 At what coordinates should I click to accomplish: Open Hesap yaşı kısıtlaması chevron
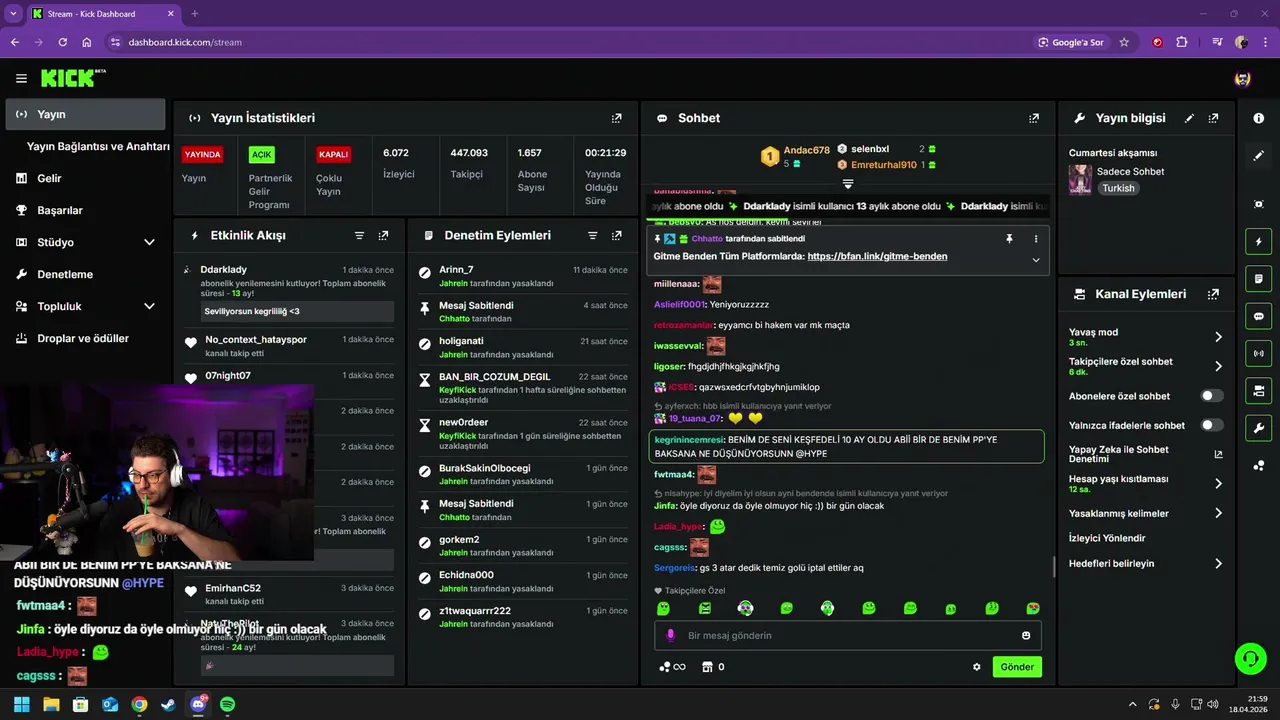pos(1218,484)
